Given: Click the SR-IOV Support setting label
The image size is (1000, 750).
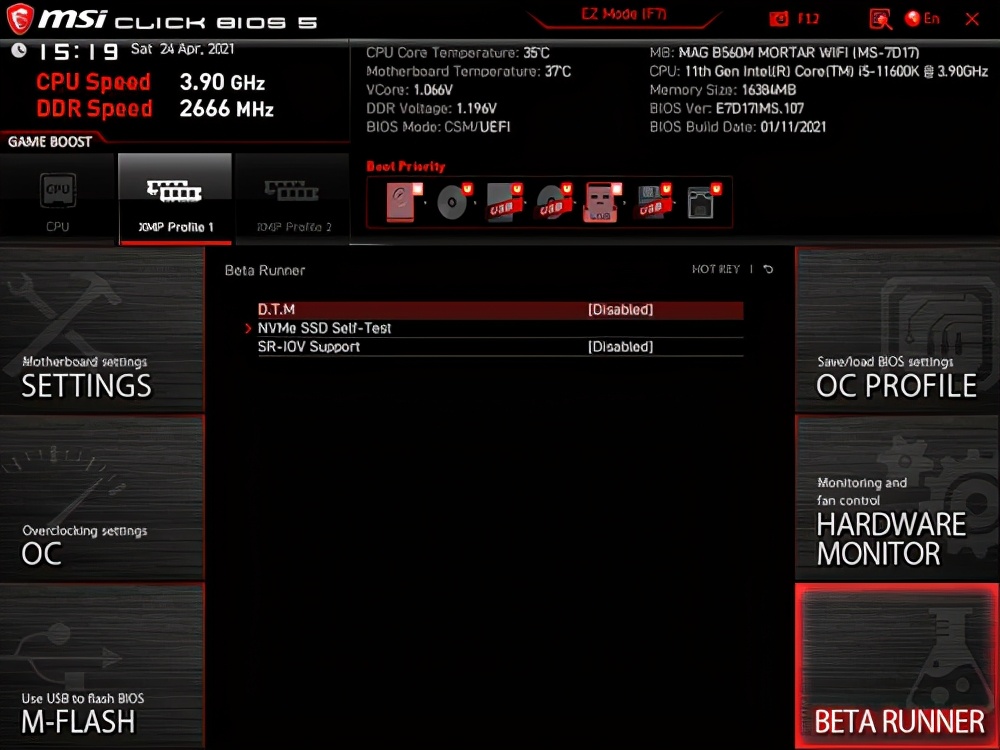Looking at the screenshot, I should [309, 347].
